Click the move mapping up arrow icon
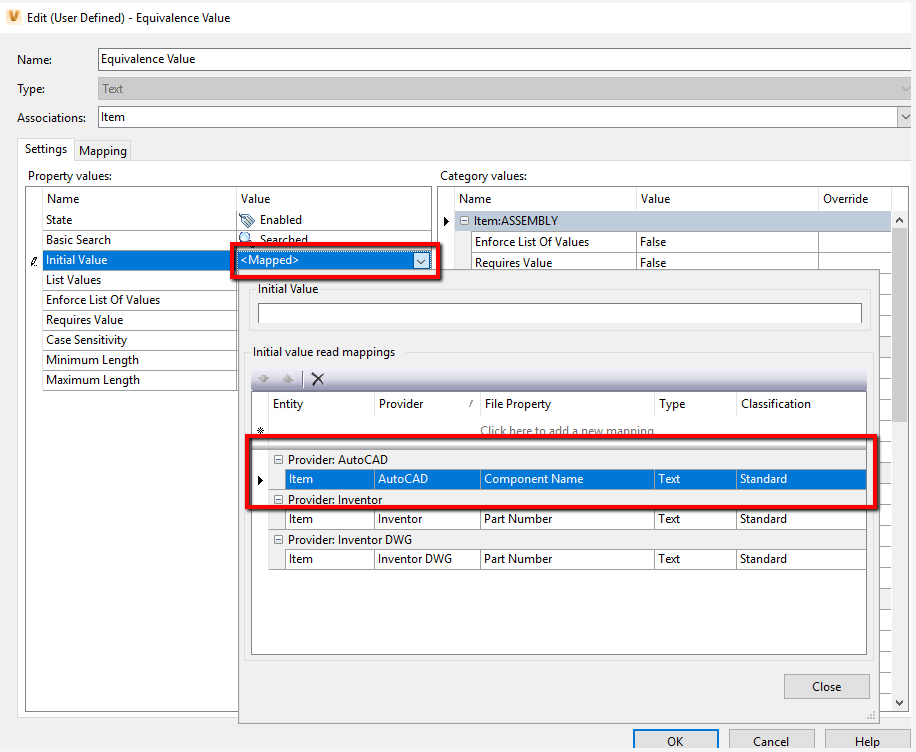Image resolution: width=916 pixels, height=752 pixels. click(x=288, y=379)
